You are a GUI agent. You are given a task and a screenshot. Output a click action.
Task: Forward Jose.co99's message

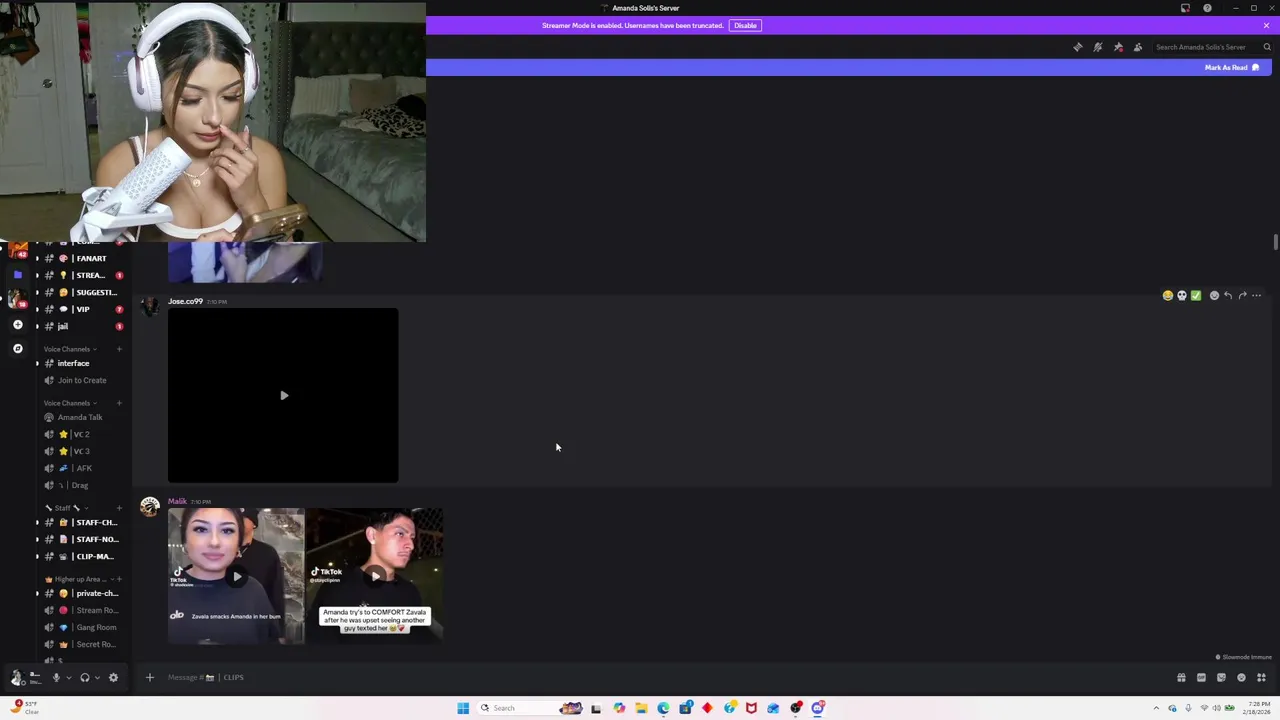tap(1242, 295)
